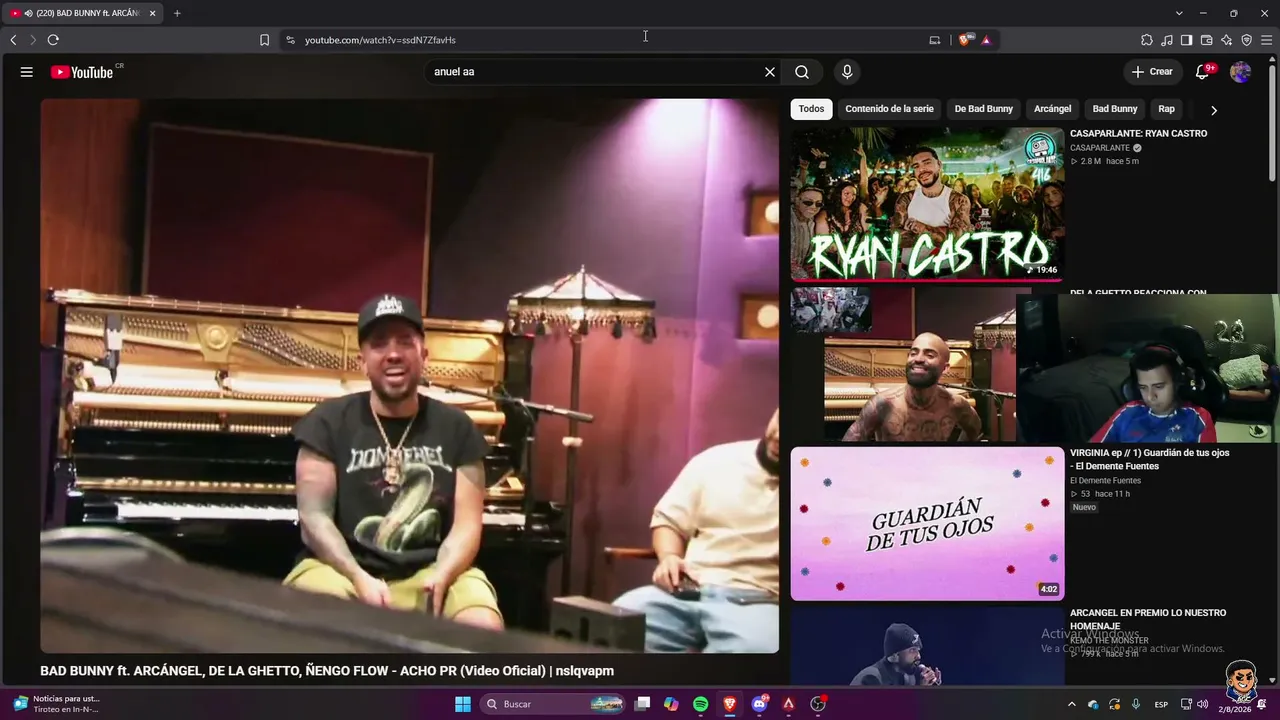1280x720 pixels.
Task: Open the RYAN CASTRO video thumbnail
Action: coord(927,204)
